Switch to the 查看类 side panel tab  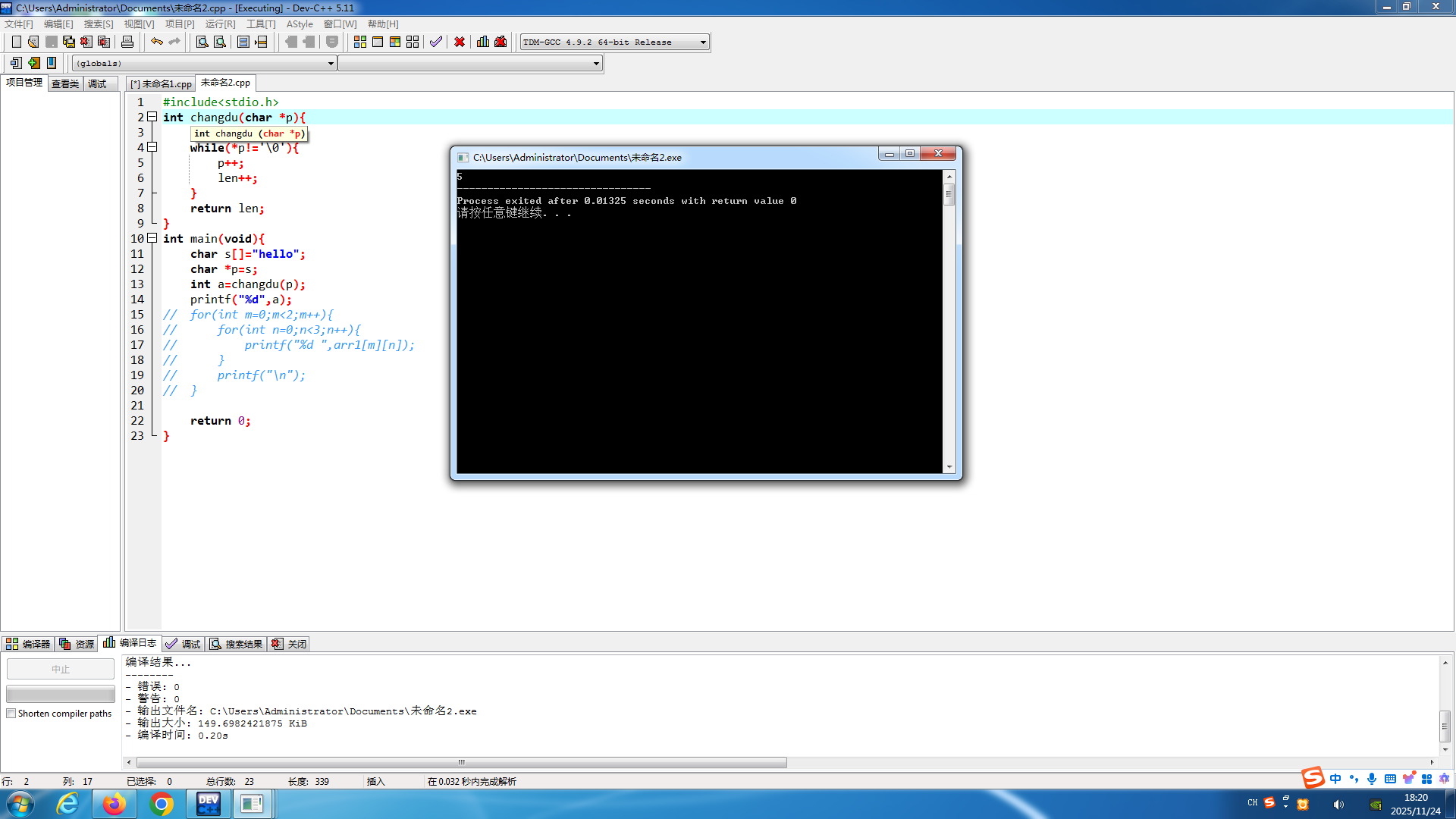click(x=65, y=83)
